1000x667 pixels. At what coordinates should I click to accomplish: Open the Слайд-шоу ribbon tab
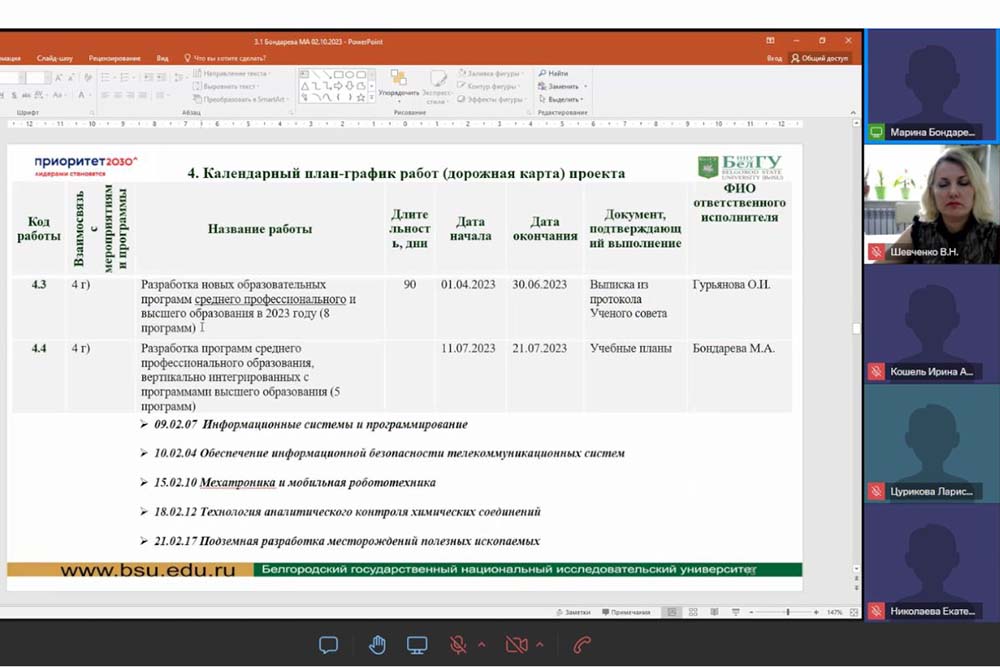point(55,58)
